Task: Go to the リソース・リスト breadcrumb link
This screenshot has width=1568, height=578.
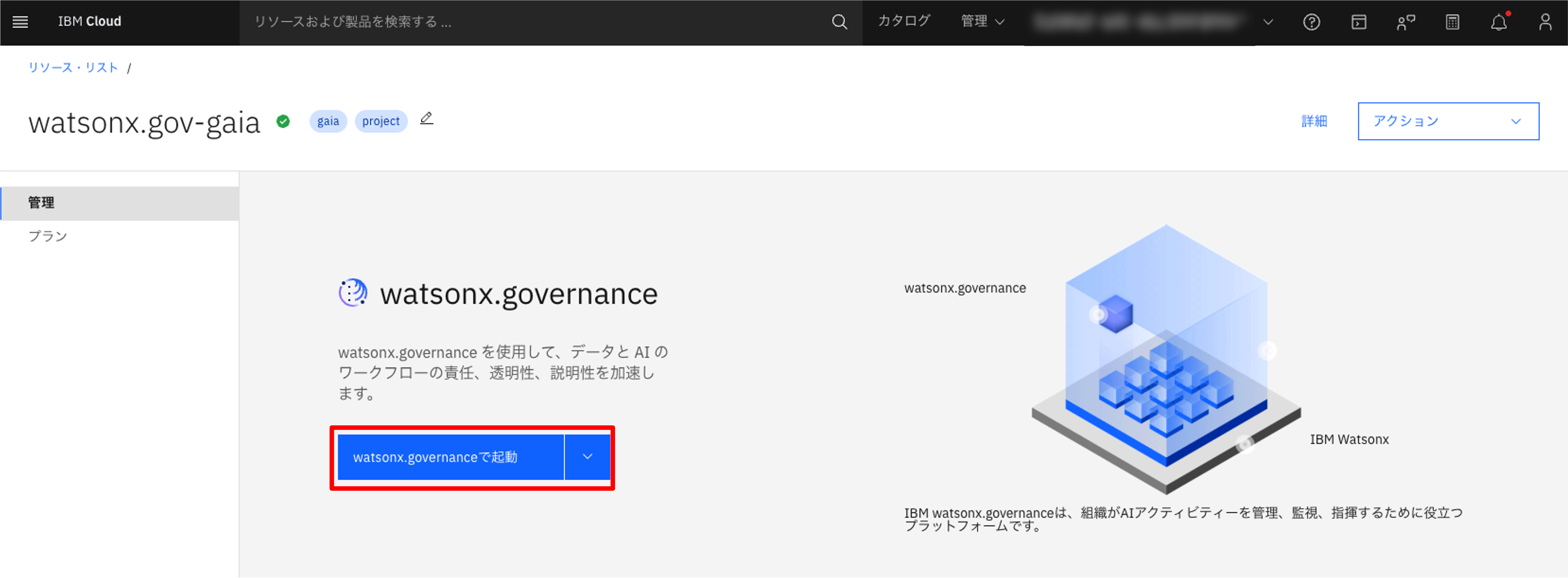Action: tap(73, 68)
